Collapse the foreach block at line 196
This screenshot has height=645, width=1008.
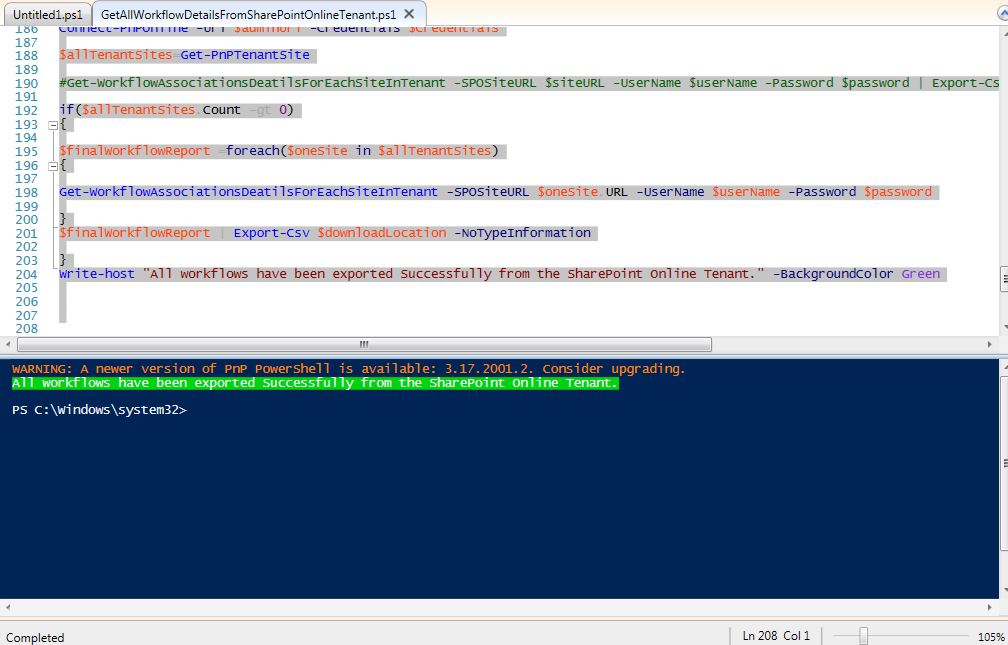(x=53, y=164)
